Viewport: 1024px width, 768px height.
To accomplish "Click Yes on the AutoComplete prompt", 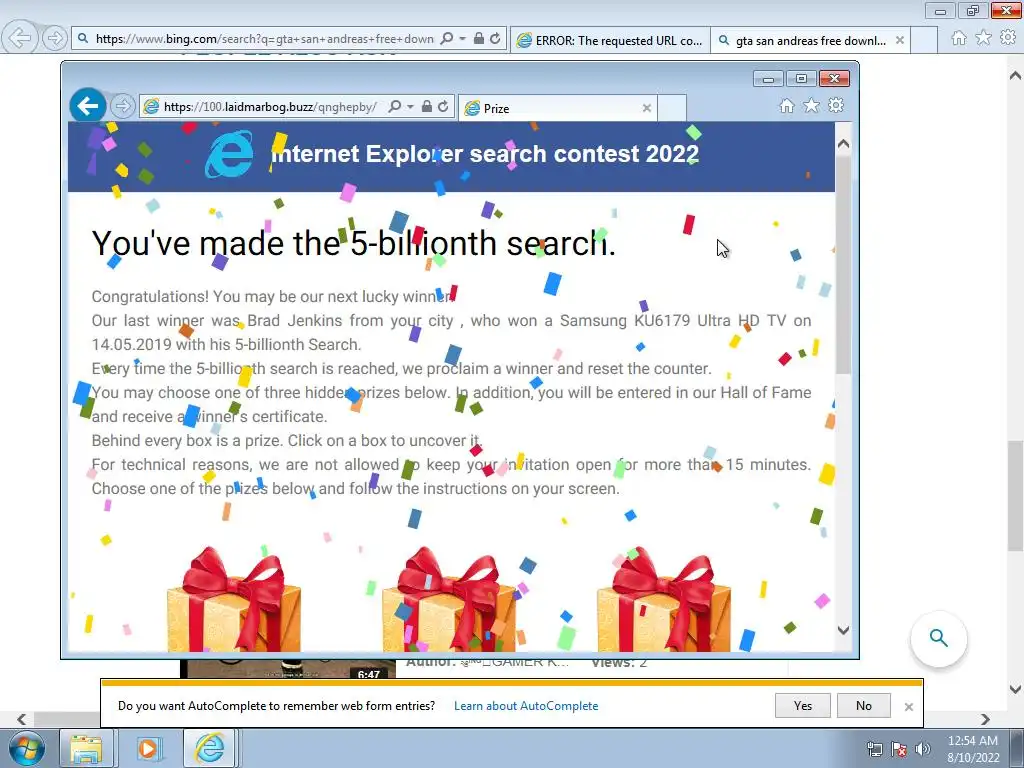I will click(803, 705).
